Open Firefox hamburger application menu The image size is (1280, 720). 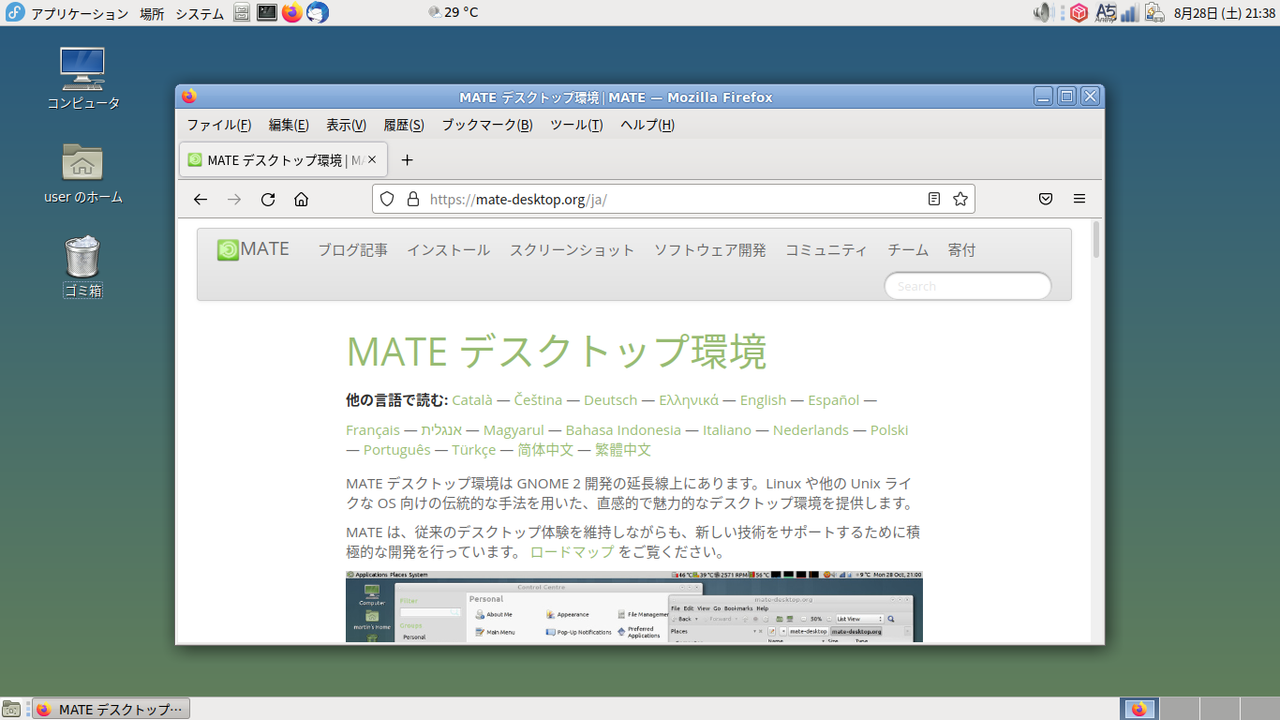point(1079,199)
